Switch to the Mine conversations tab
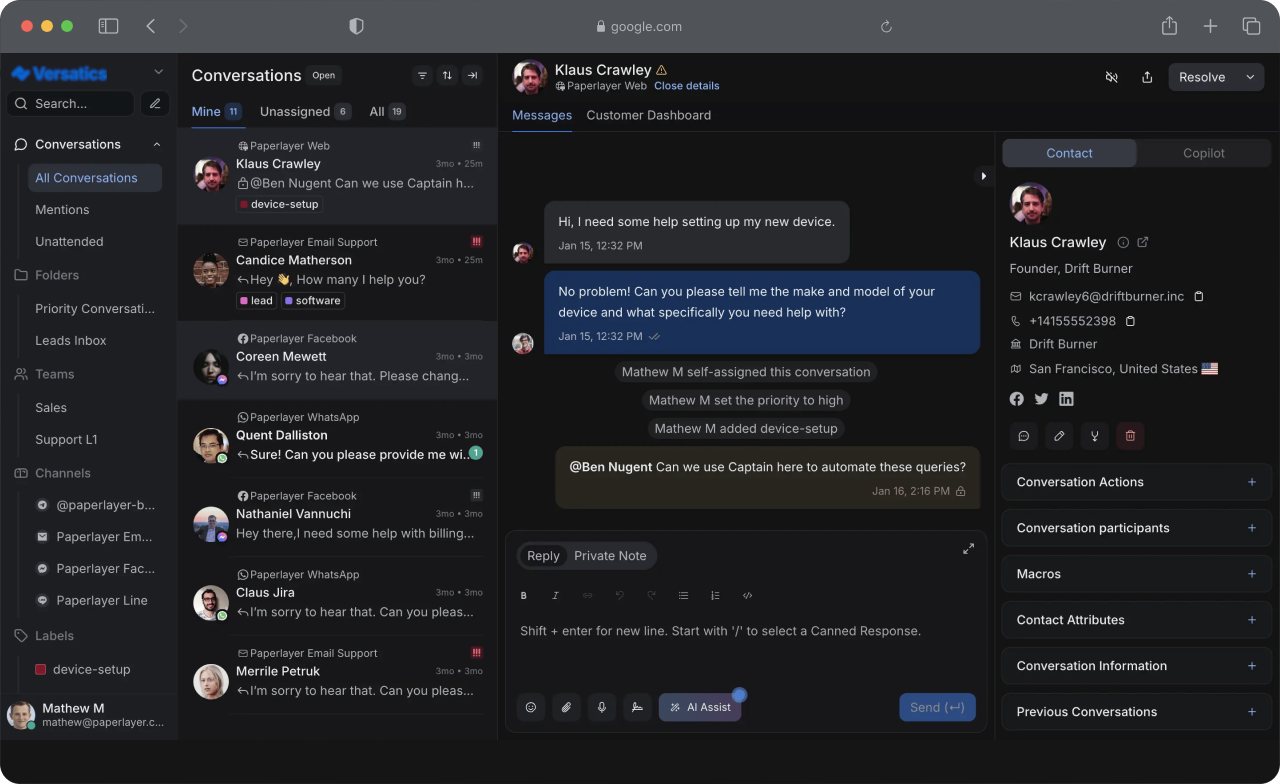This screenshot has height=784, width=1280. (x=216, y=112)
